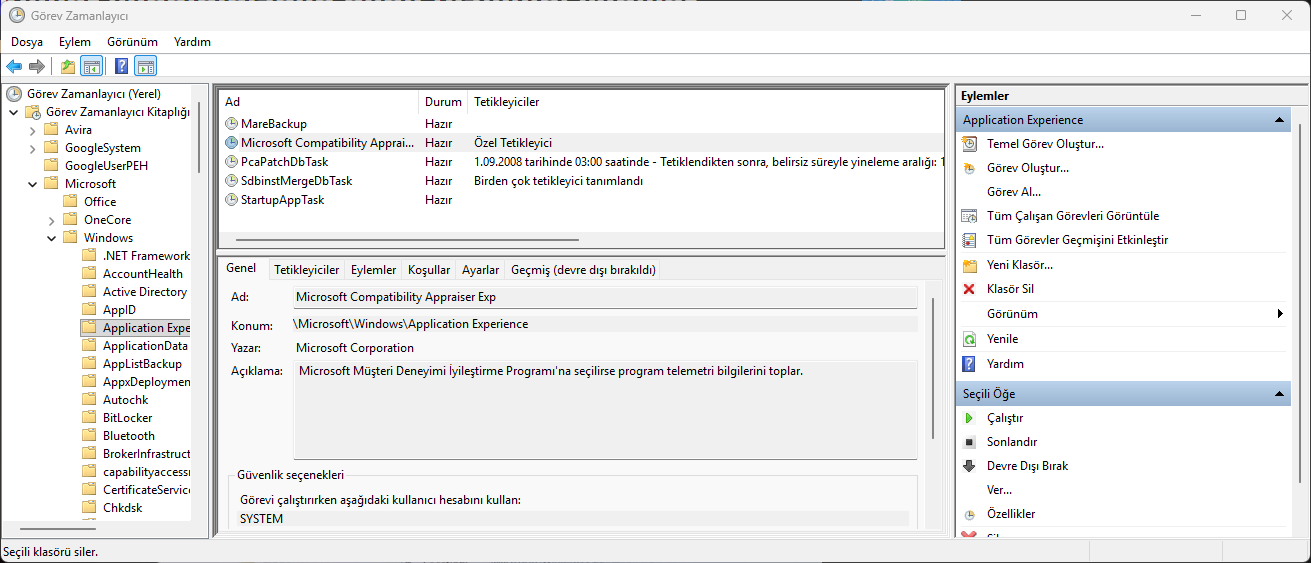Click the clock icon of StartupAppTask
1311x563 pixels.
coord(232,200)
